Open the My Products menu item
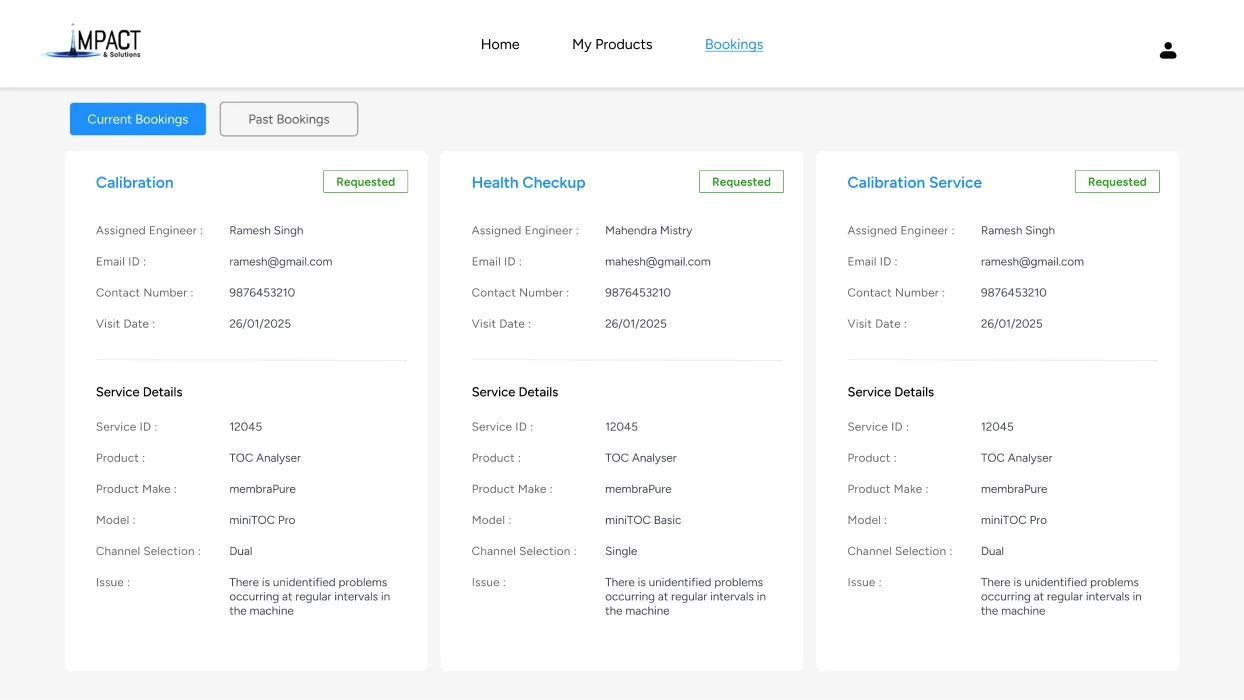1244x700 pixels. [612, 44]
